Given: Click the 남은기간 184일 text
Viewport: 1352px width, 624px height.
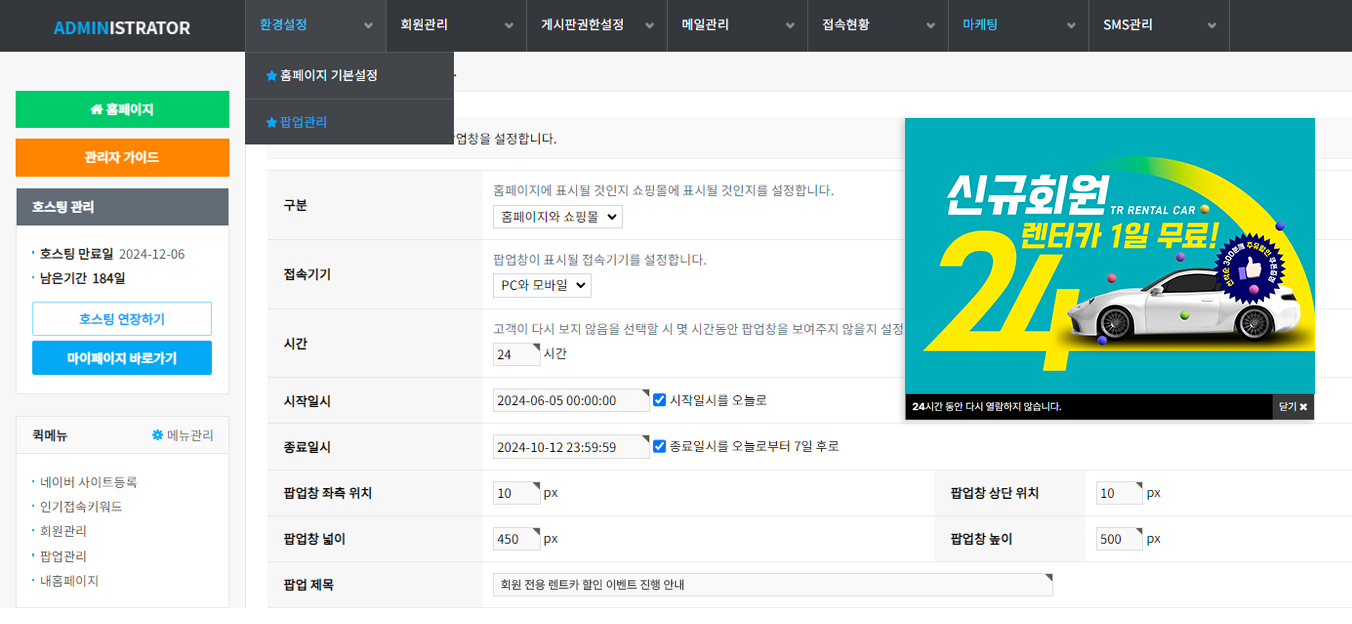Looking at the screenshot, I should coord(82,278).
